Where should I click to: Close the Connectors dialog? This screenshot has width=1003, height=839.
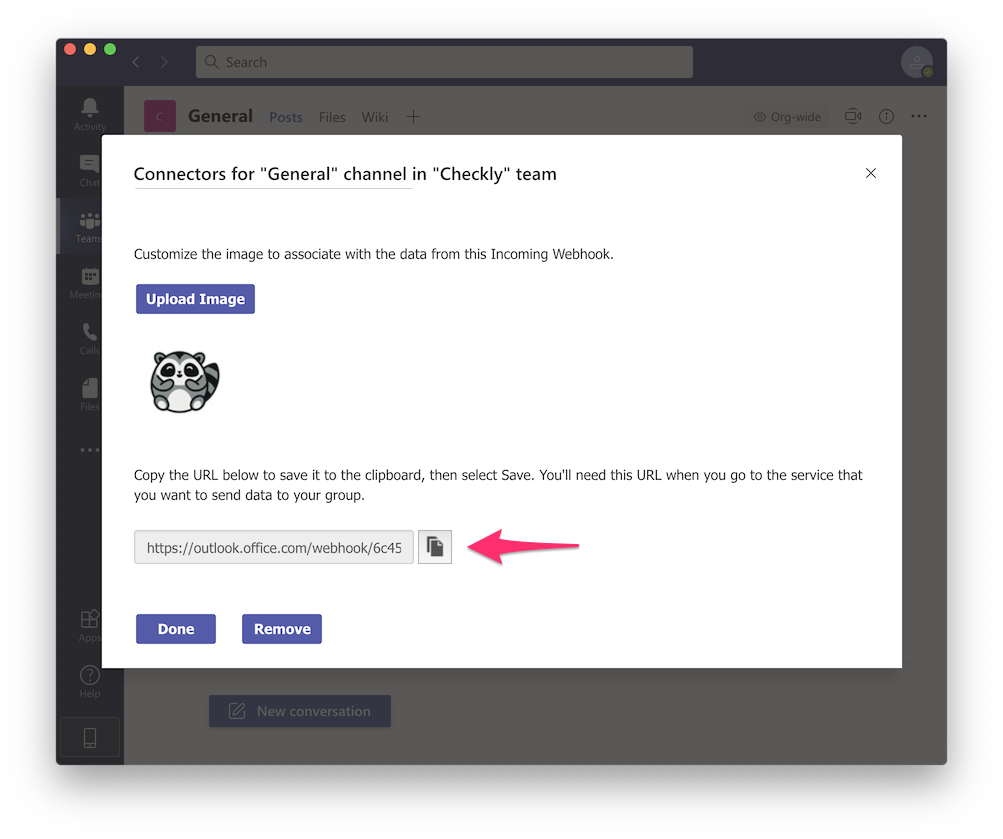pyautogui.click(x=871, y=173)
